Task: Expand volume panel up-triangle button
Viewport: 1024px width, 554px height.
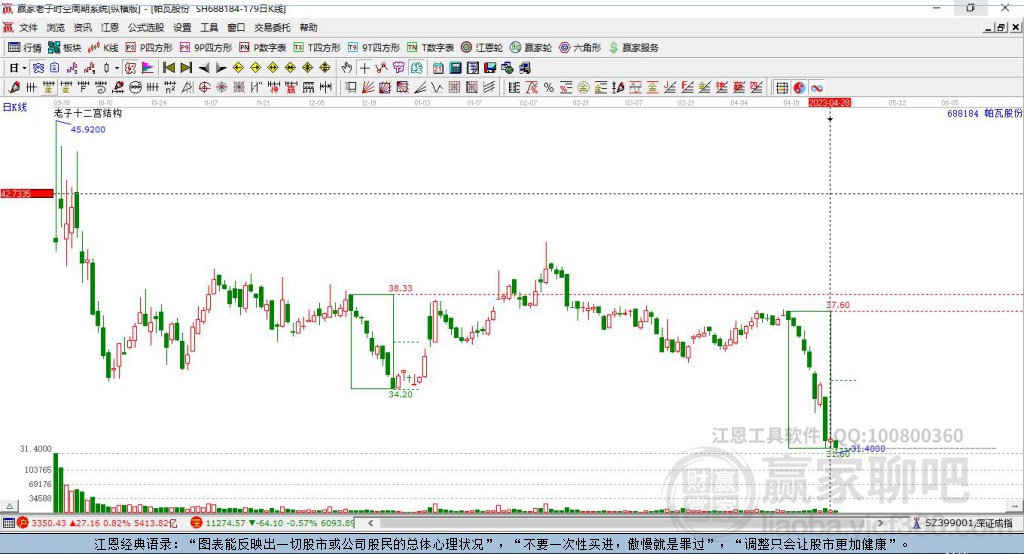Action: 9,506
